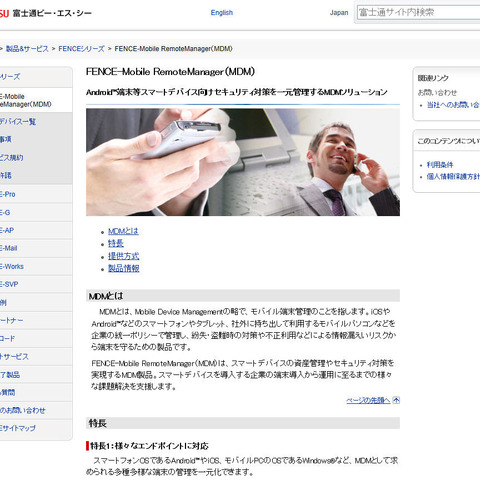Click the Fujitsu BSC logo text
Screen dimensions: 480x480
point(46,13)
